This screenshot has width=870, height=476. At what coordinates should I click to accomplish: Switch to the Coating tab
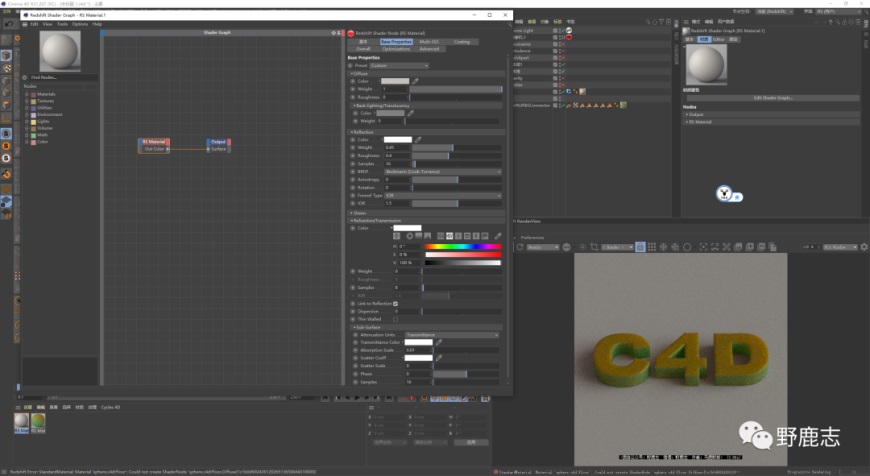pyautogui.click(x=462, y=42)
